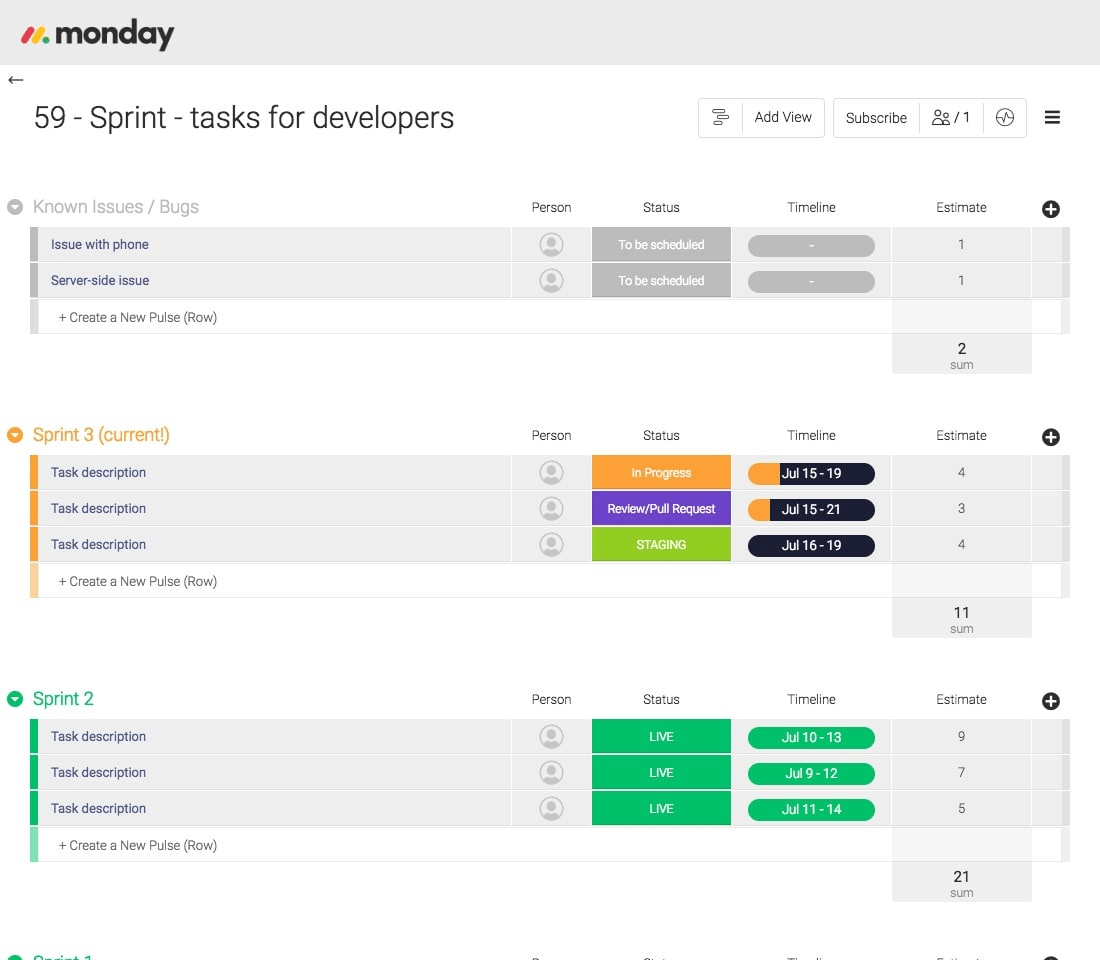Set timeline for Issue with phone
Screen dimensions: 1100x960
point(811,246)
